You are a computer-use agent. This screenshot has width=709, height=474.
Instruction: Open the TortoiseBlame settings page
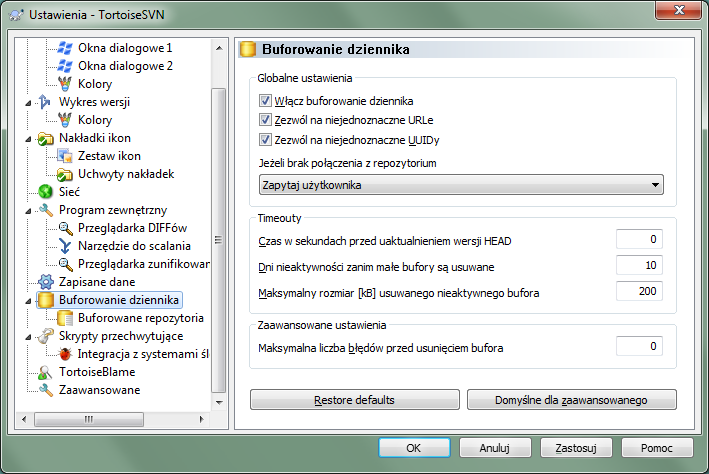pos(97,372)
